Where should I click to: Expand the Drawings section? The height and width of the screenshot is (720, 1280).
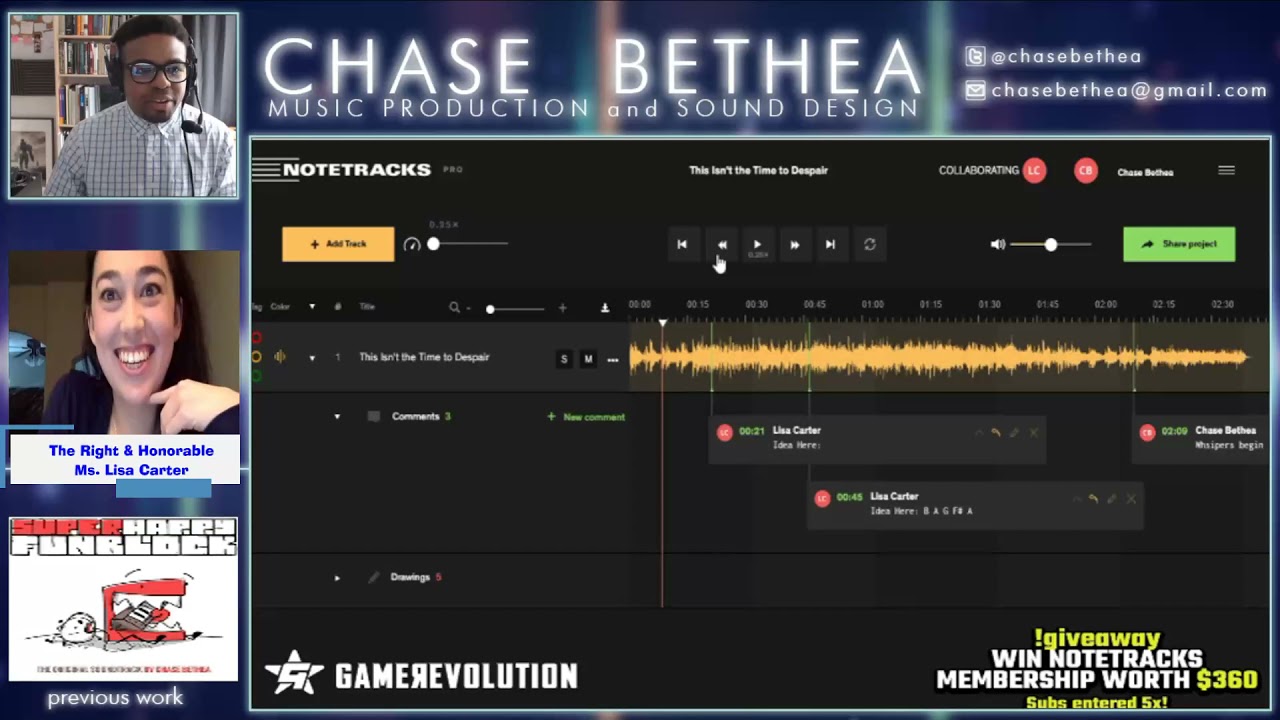(337, 578)
